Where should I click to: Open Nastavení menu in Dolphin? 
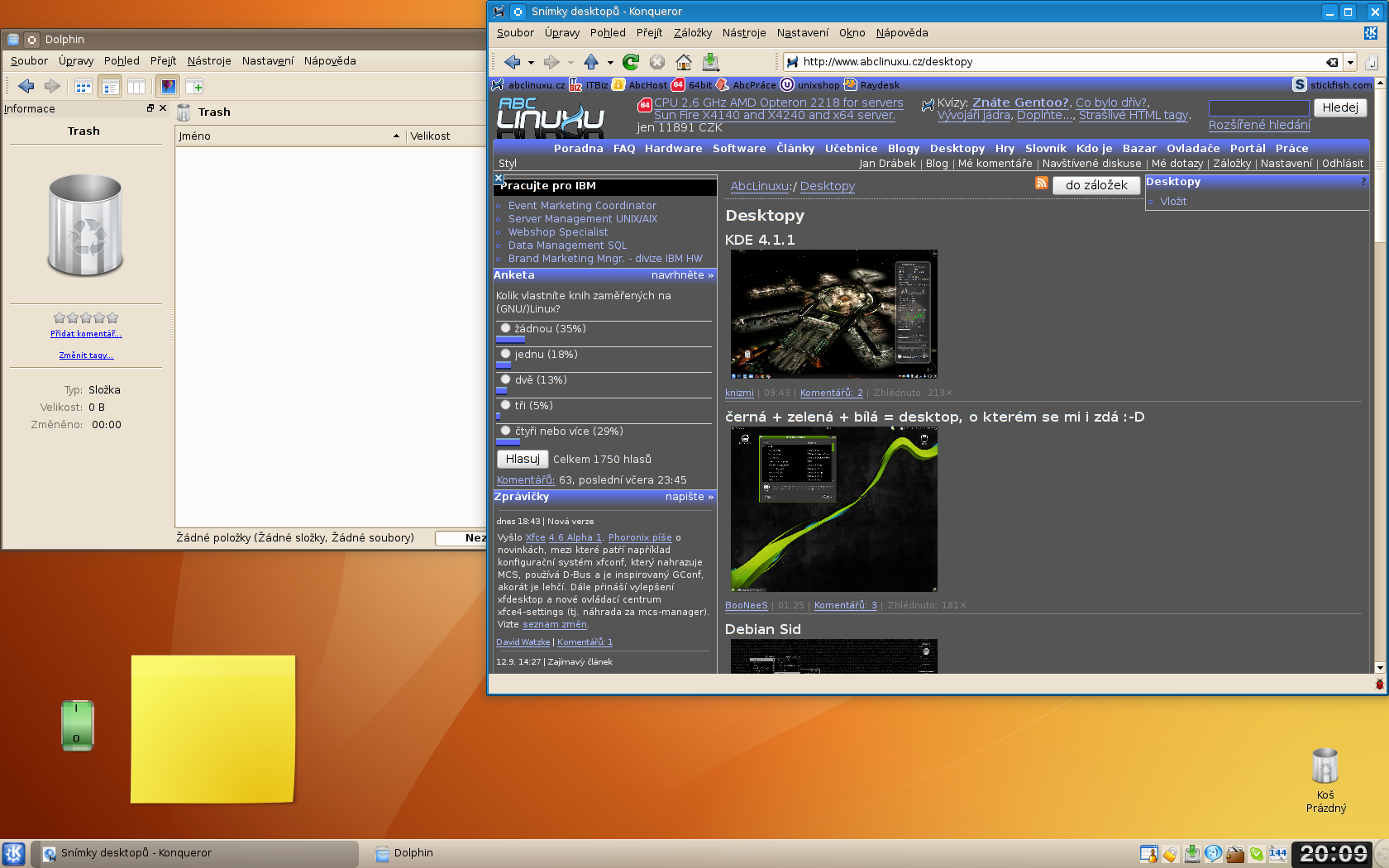tap(268, 61)
